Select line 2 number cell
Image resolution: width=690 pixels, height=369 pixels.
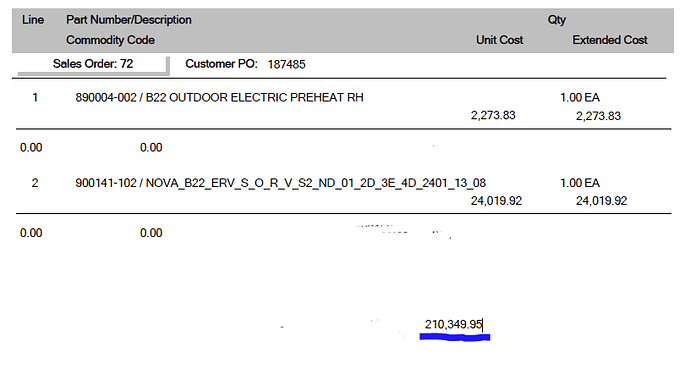(x=35, y=183)
